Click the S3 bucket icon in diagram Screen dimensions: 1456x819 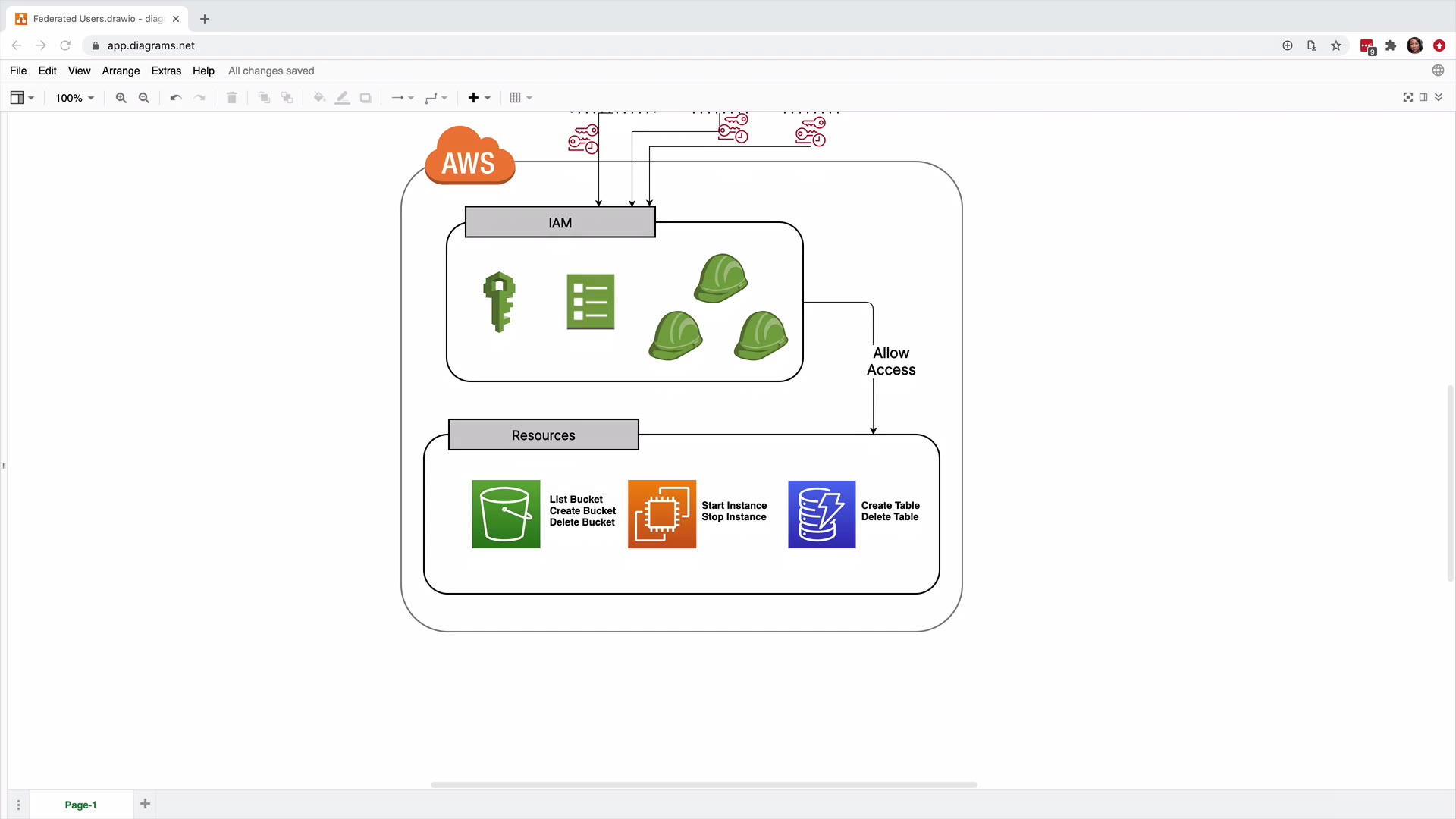pos(506,514)
